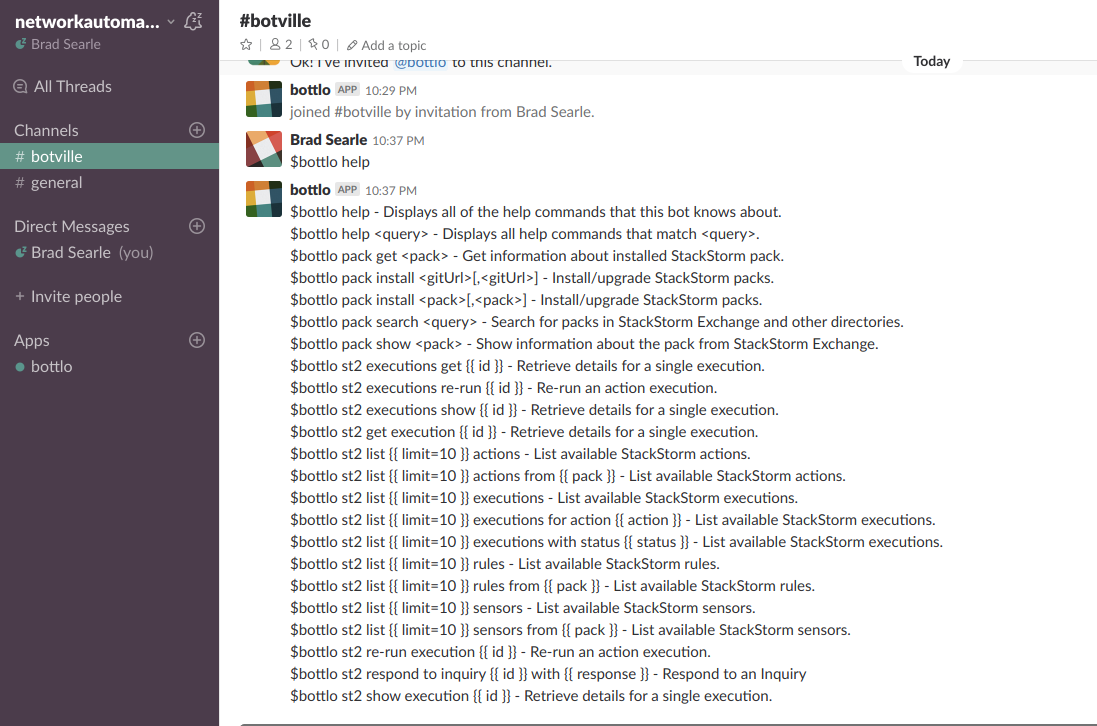Star the #botville channel

click(x=246, y=45)
